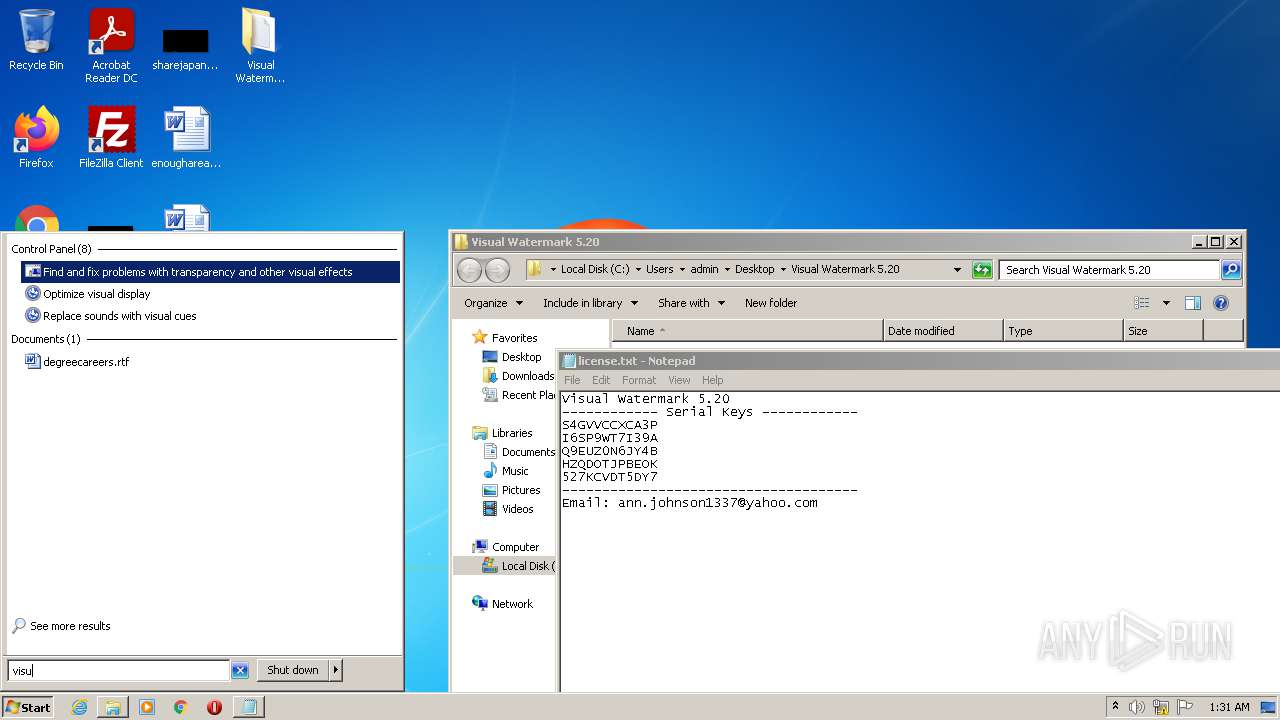This screenshot has height=720, width=1280.
Task: Open Chrome from the taskbar
Action: (181, 707)
